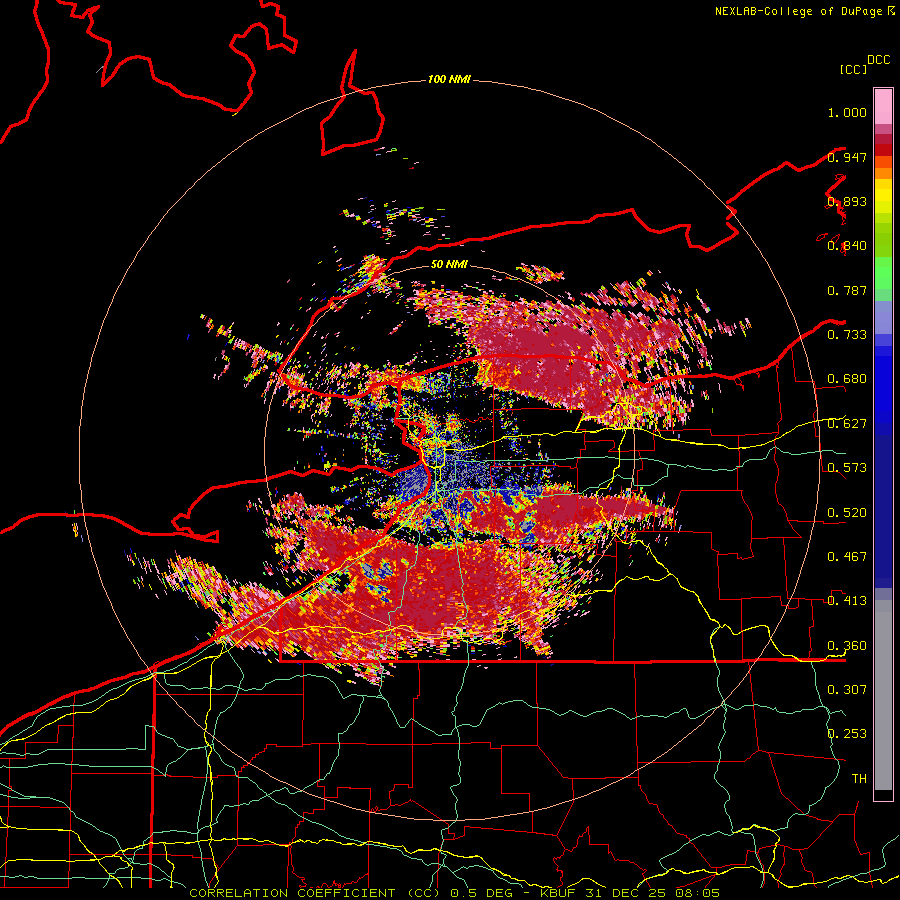Click the 0.627 scale value

(x=847, y=424)
